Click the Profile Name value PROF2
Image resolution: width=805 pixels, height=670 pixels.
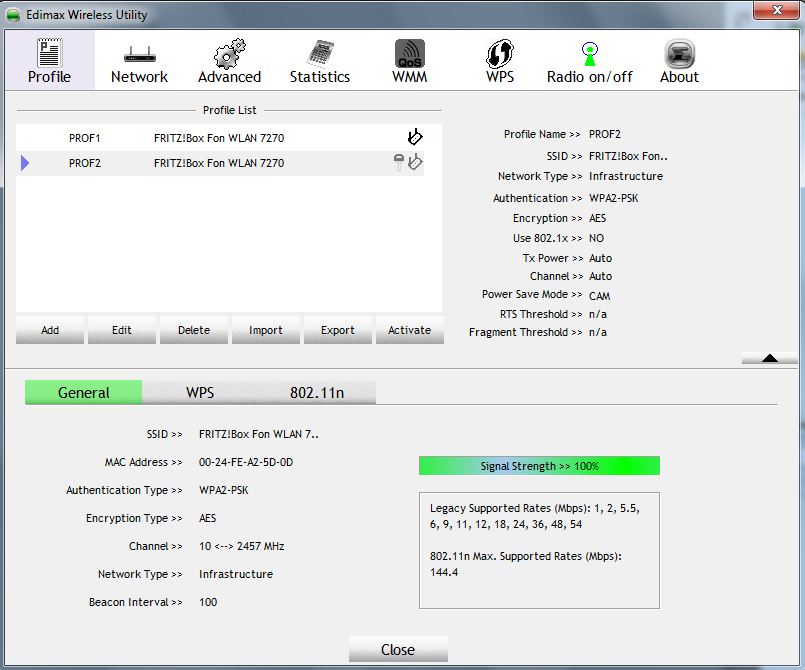coord(605,134)
